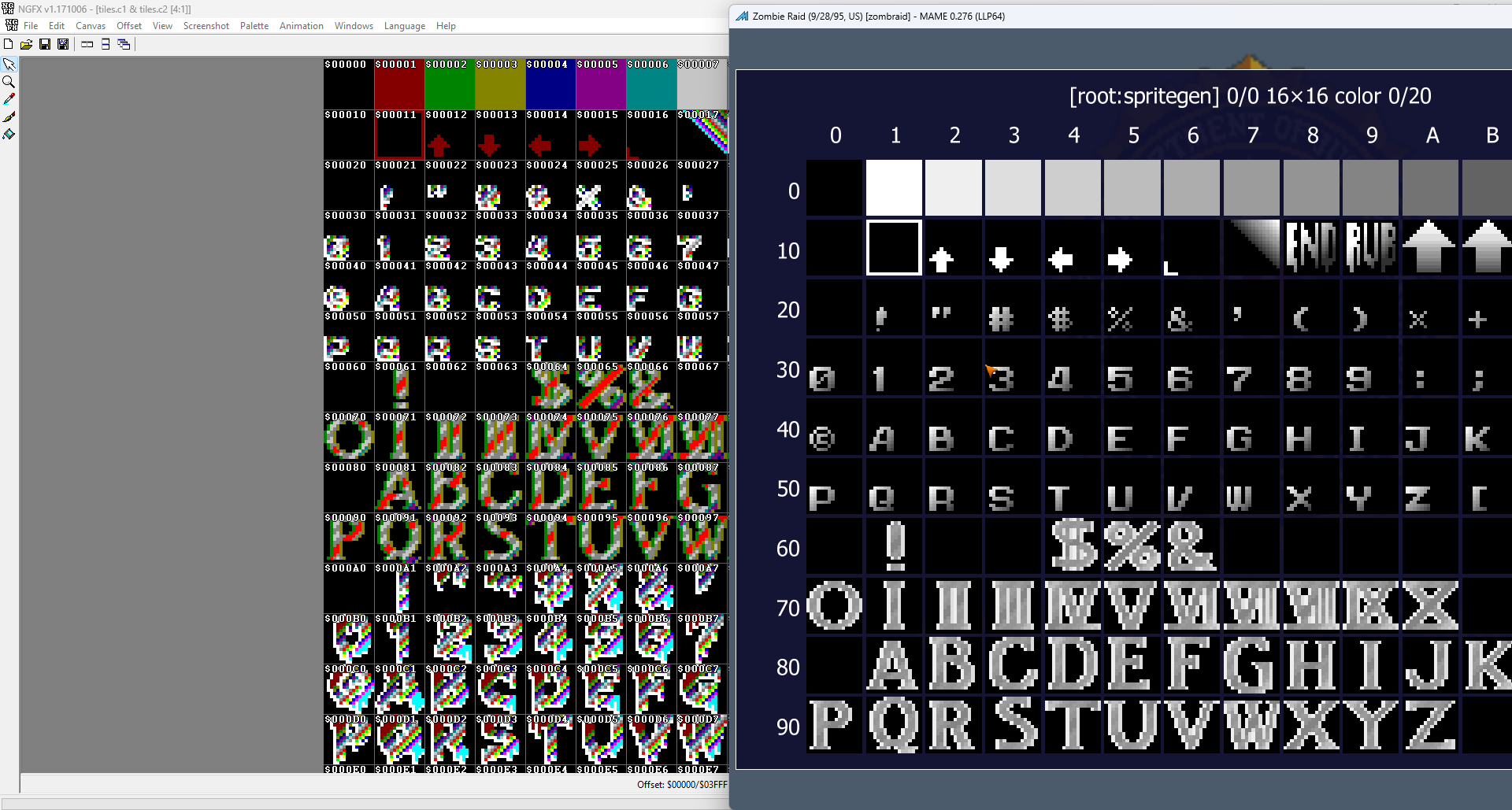Click the olive tile $00003
The width and height of the screenshot is (1512, 810).
[500, 84]
